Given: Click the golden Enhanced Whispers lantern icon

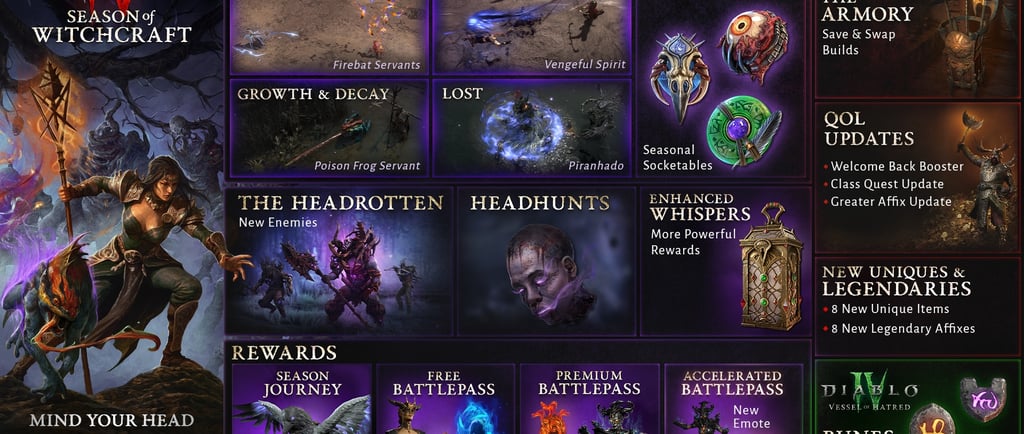Looking at the screenshot, I should [771, 266].
